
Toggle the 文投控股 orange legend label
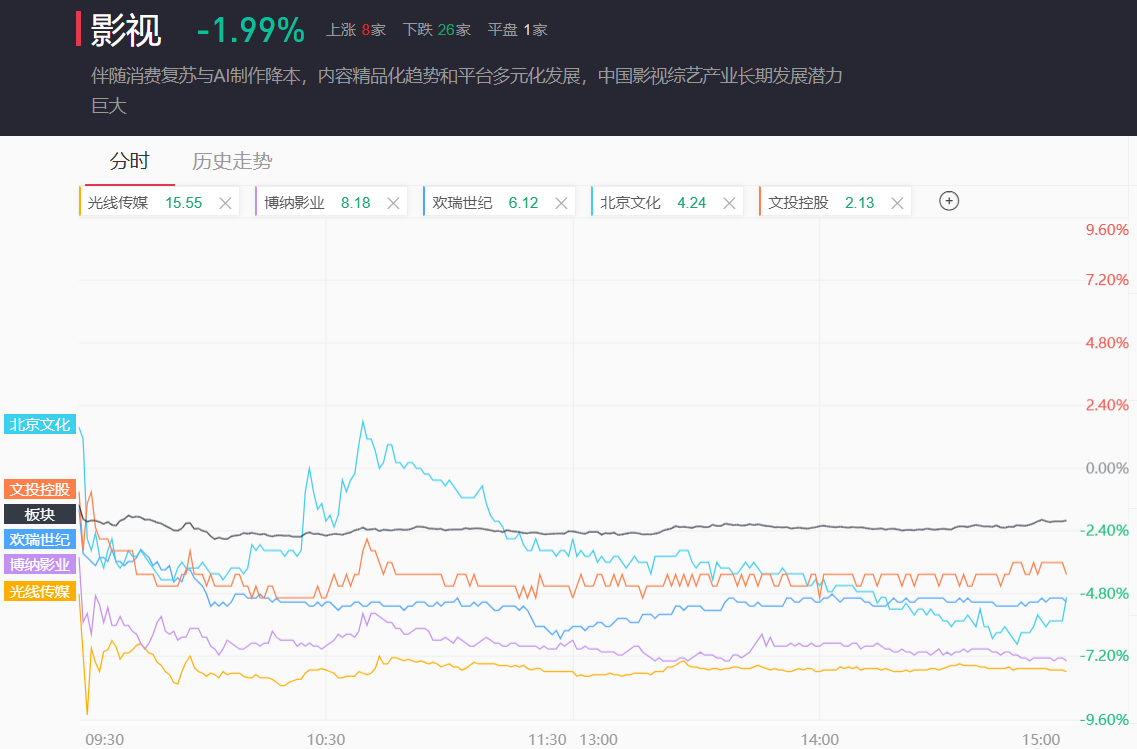40,489
